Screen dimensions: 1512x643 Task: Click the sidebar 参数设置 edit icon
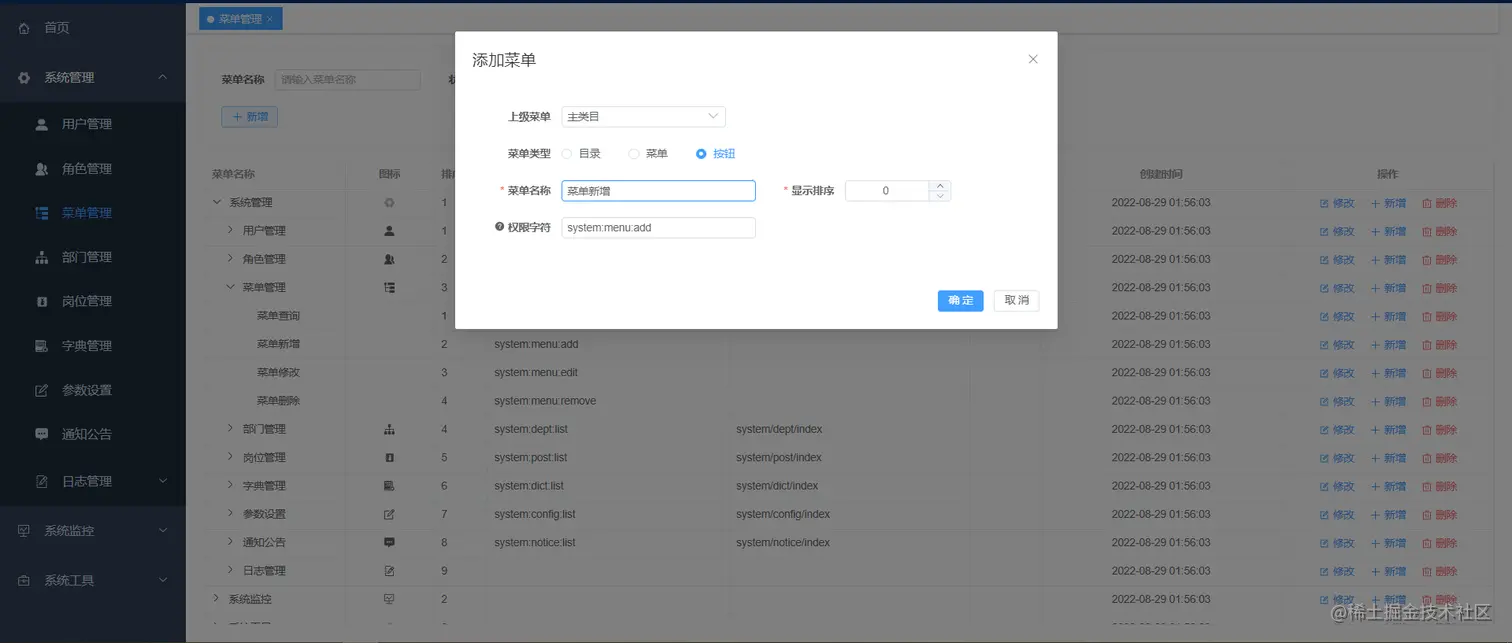42,391
